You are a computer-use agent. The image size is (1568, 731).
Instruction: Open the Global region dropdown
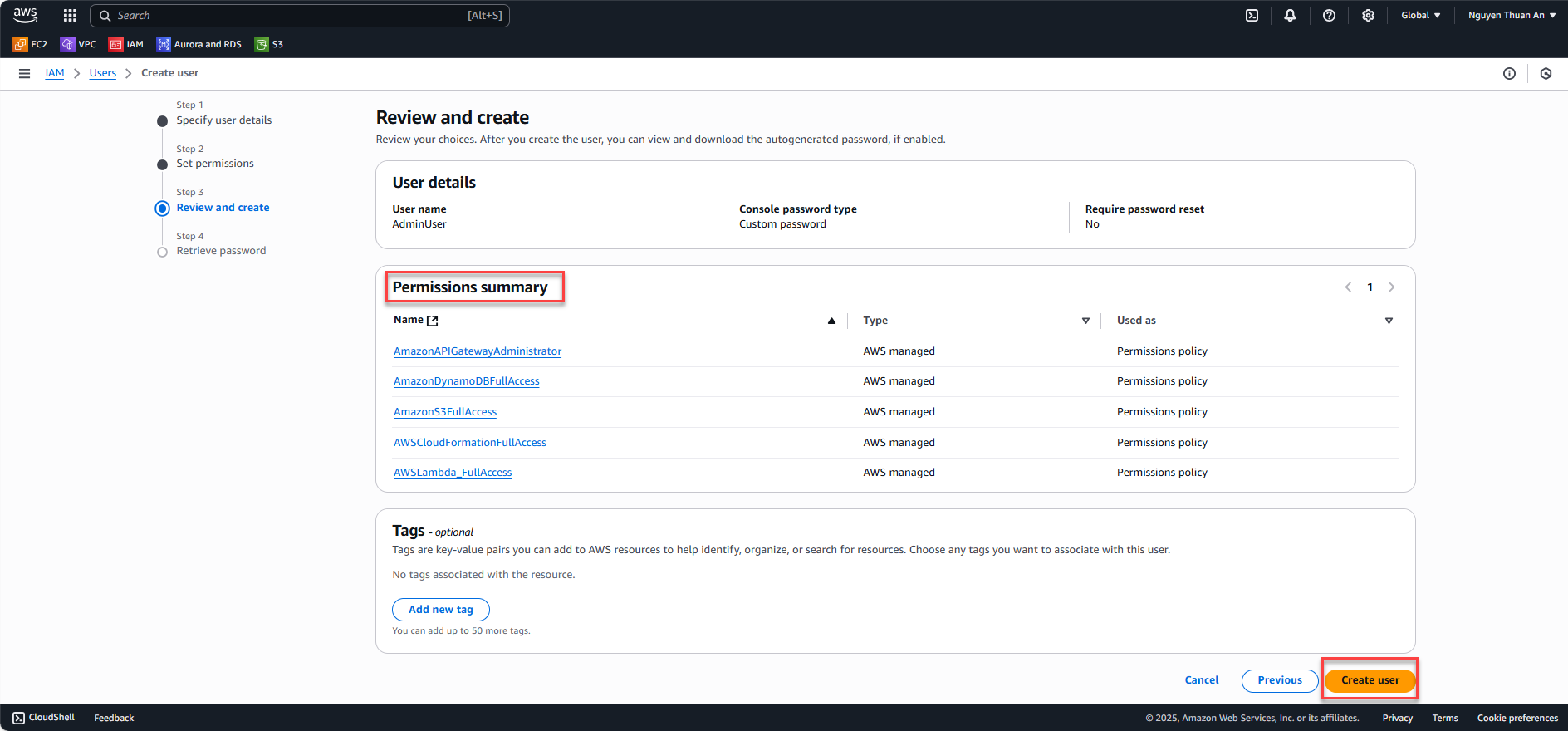coord(1421,15)
